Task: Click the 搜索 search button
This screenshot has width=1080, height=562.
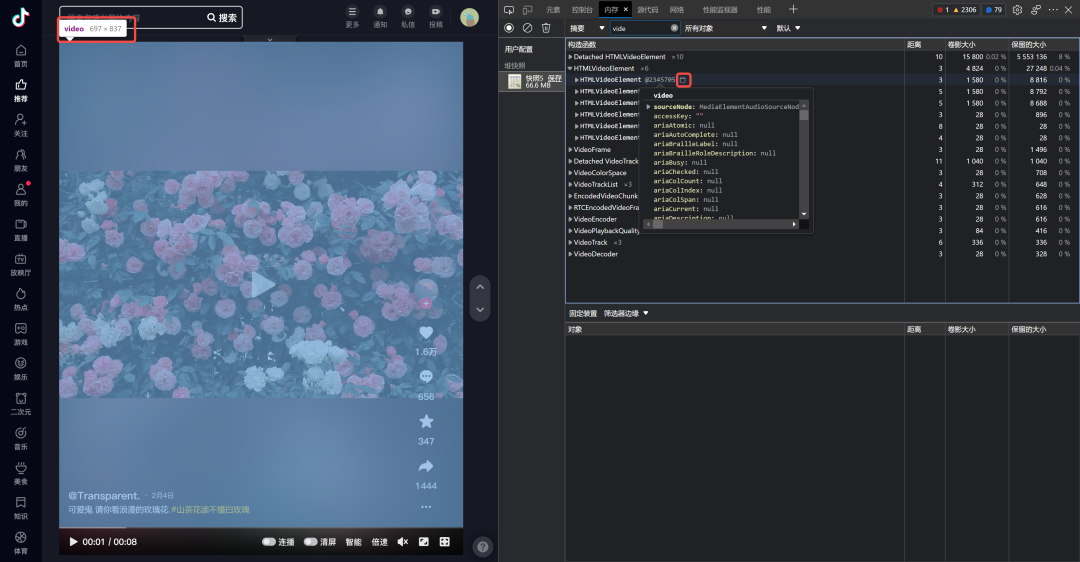Action: pos(222,17)
